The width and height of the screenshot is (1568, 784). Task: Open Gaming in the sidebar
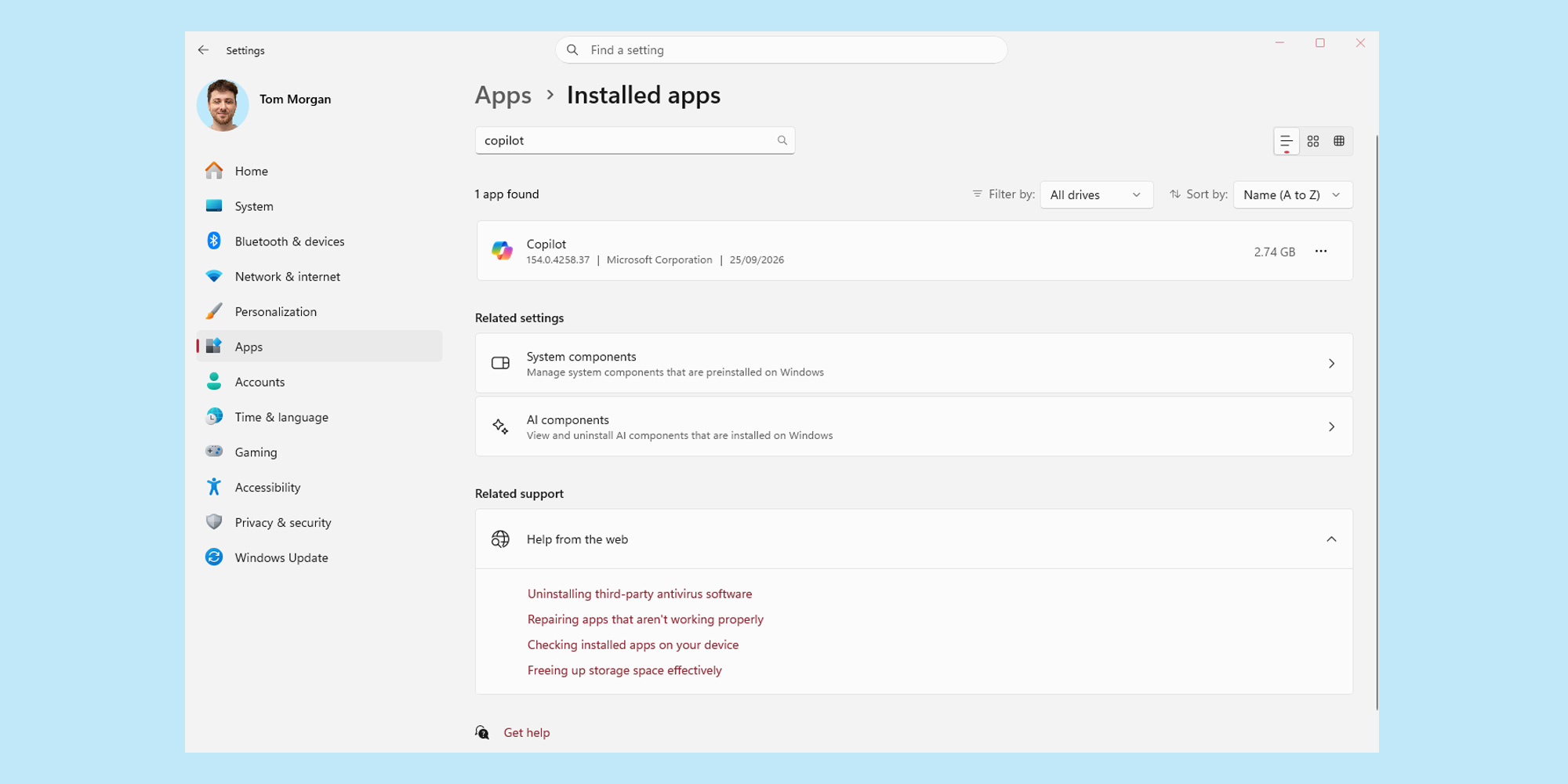319,452
